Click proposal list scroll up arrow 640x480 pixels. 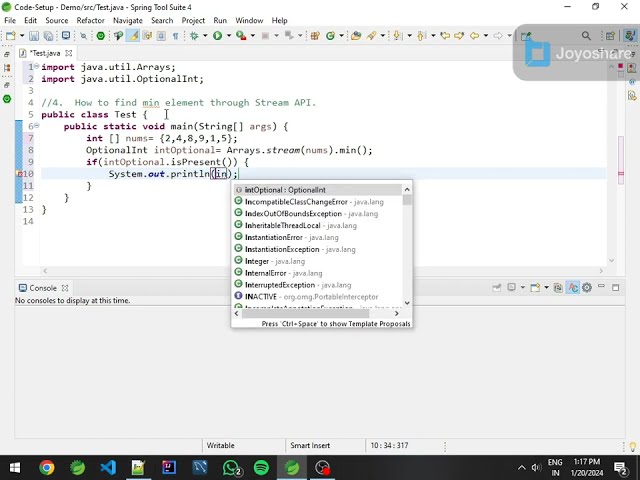(407, 189)
